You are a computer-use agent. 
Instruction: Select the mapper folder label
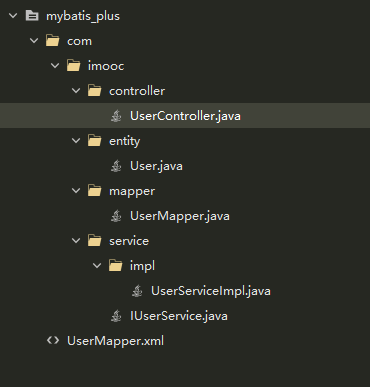(132, 192)
